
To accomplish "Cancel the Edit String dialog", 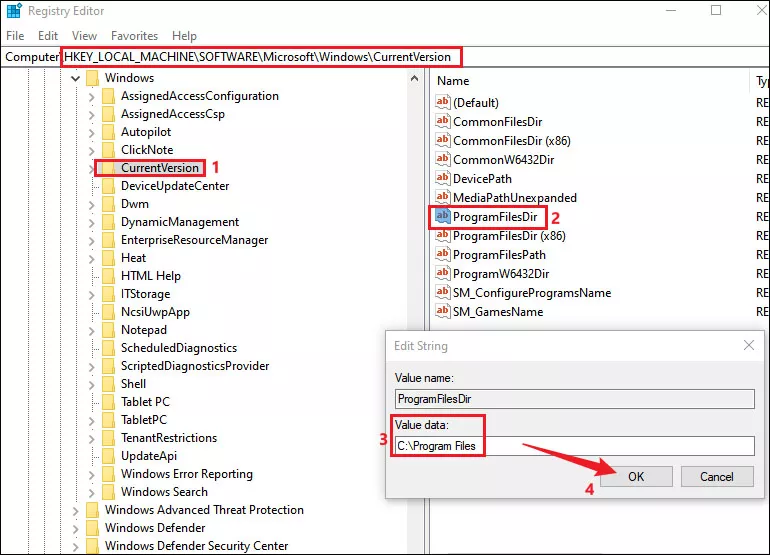I will pyautogui.click(x=717, y=476).
